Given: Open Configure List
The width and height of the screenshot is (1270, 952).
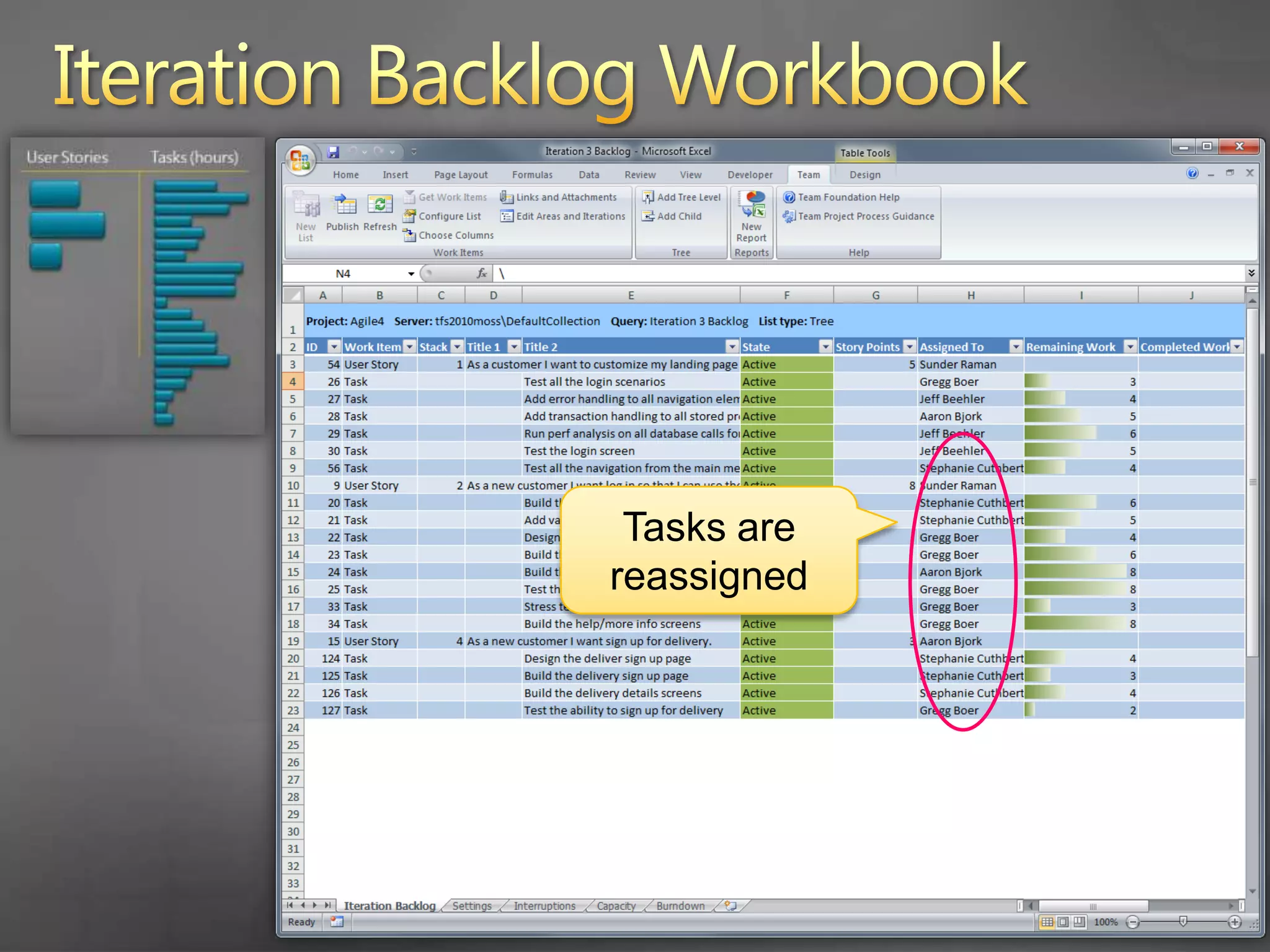Looking at the screenshot, I should click(442, 216).
